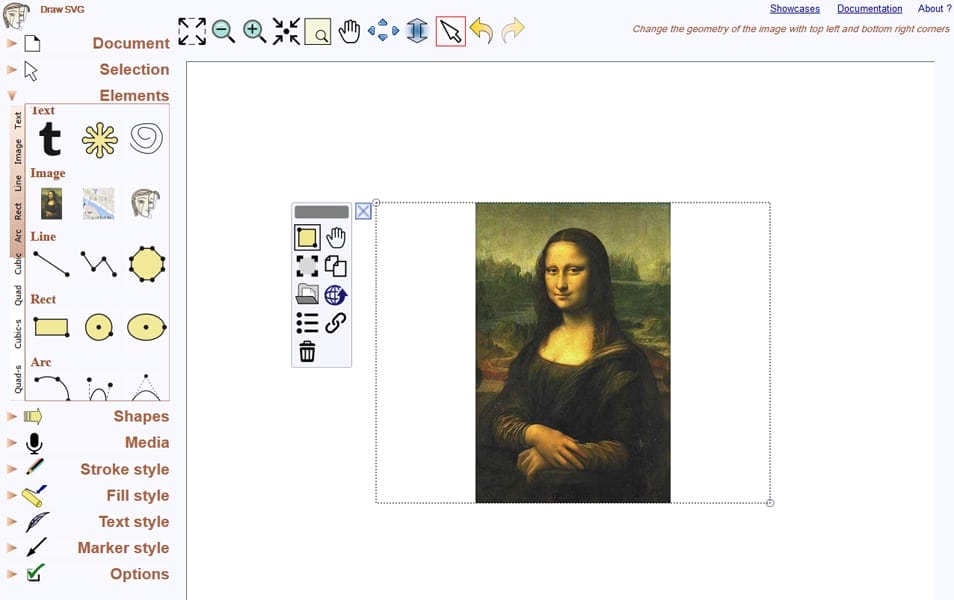Switch to vertical Cubic-s tab
Screen dimensions: 954x600
point(18,333)
